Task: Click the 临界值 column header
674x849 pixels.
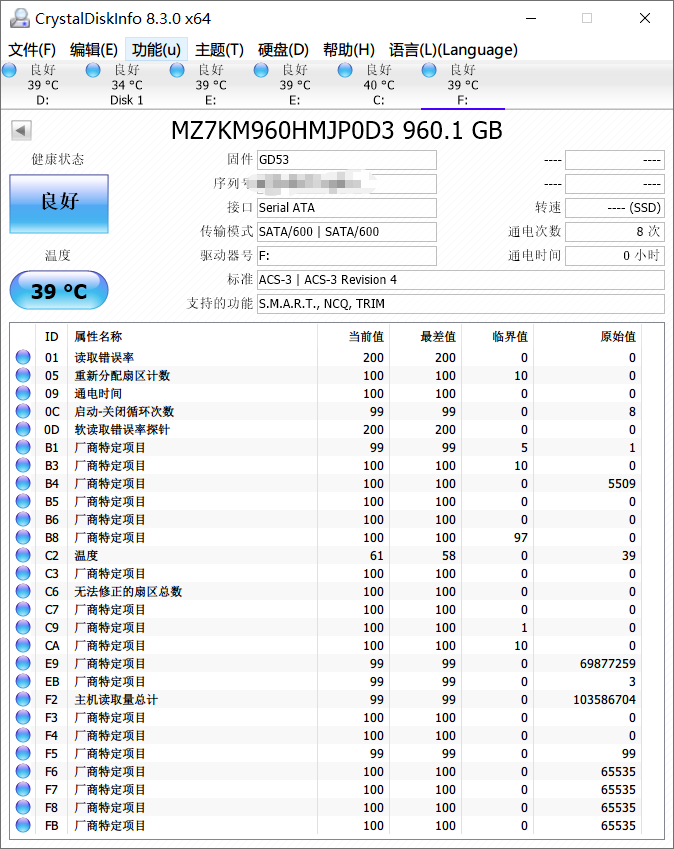Action: point(510,337)
